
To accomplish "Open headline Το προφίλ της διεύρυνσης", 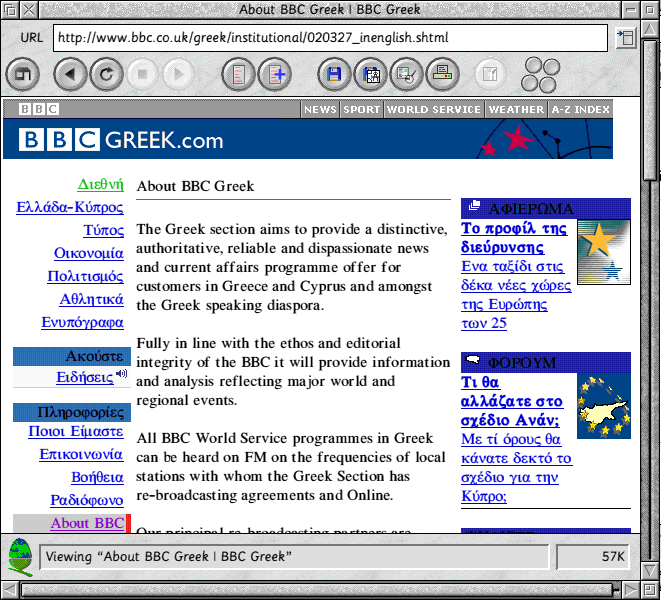I will point(514,238).
